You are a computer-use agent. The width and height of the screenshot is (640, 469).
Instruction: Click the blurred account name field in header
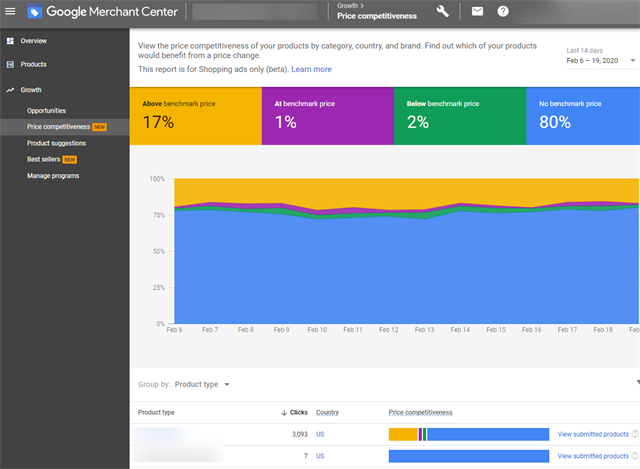255,11
